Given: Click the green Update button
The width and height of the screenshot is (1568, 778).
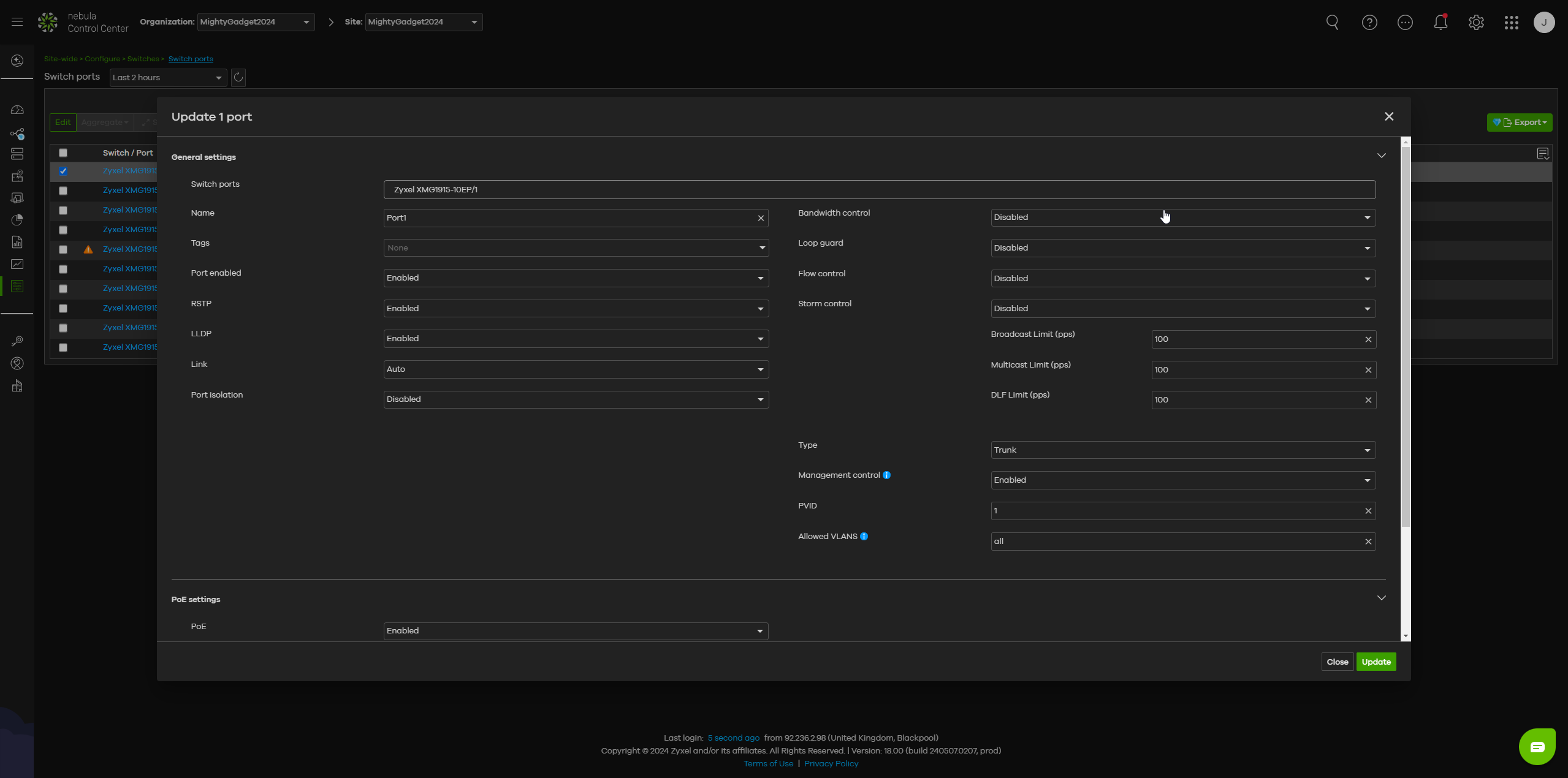Looking at the screenshot, I should (x=1376, y=662).
